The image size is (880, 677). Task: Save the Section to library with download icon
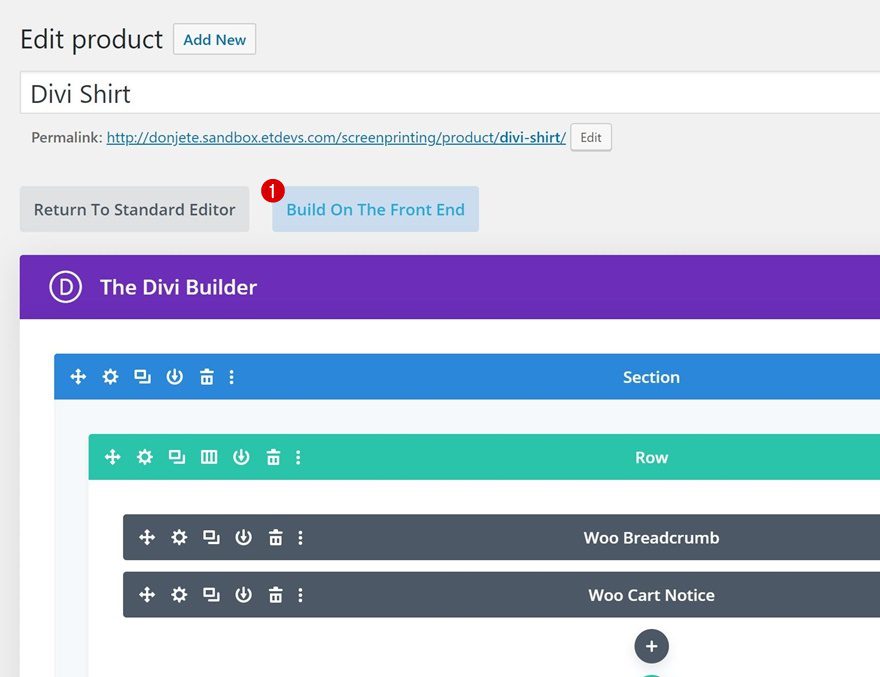(x=174, y=377)
